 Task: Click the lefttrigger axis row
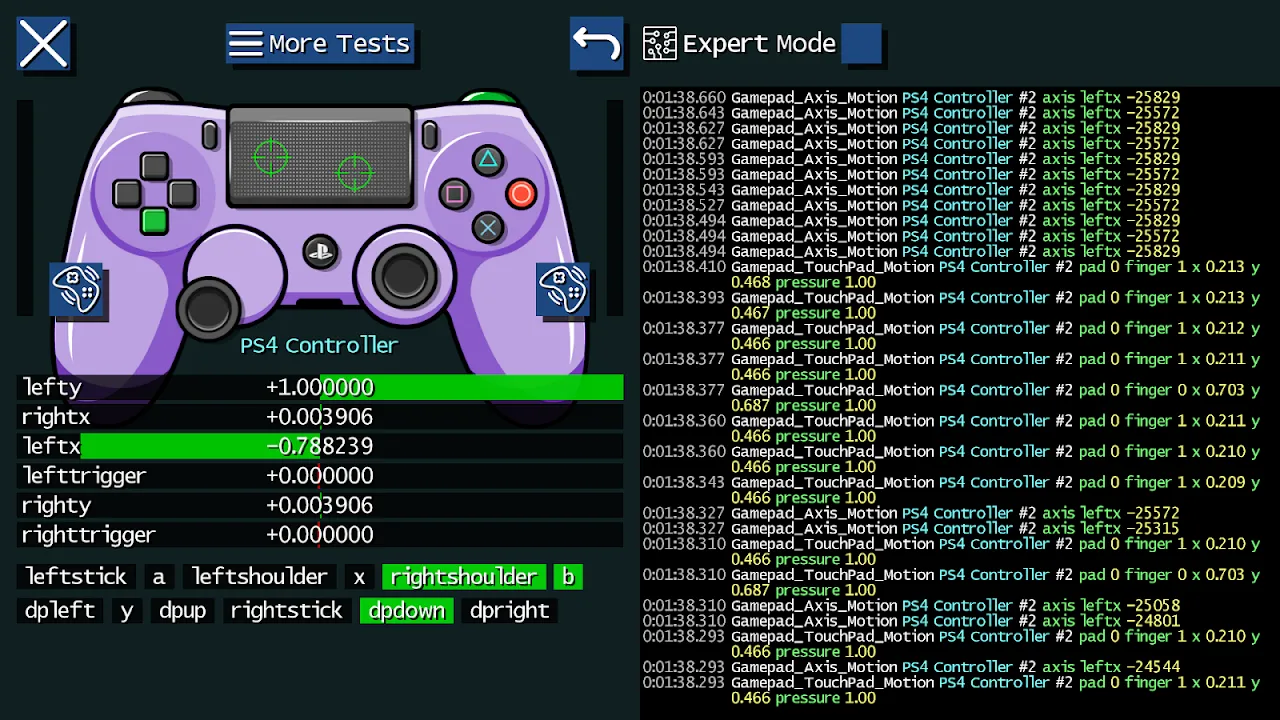(x=320, y=476)
